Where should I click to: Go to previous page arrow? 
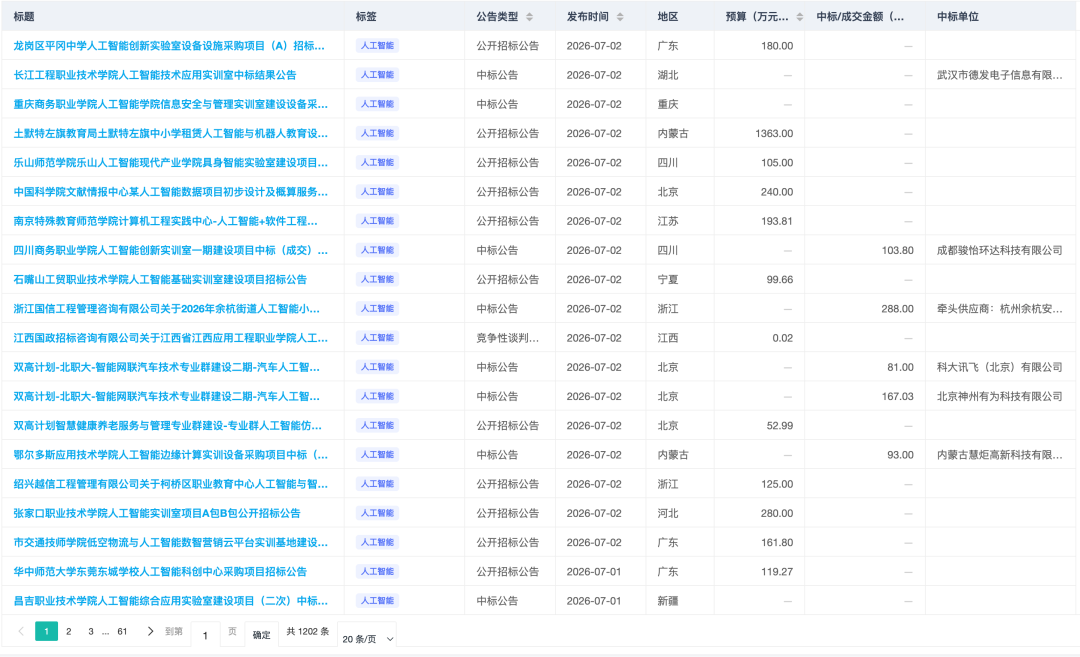(x=21, y=631)
